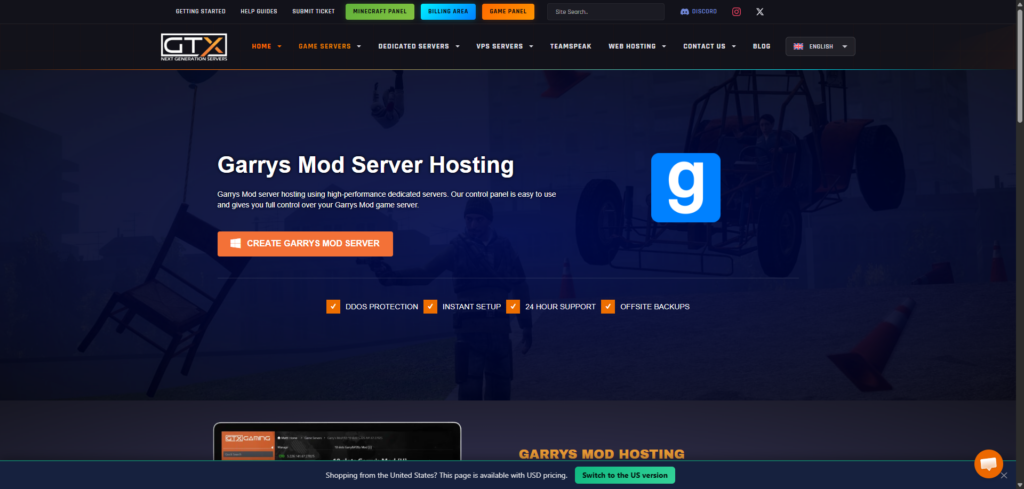
Task: Click the Getting Started link
Action: point(200,12)
